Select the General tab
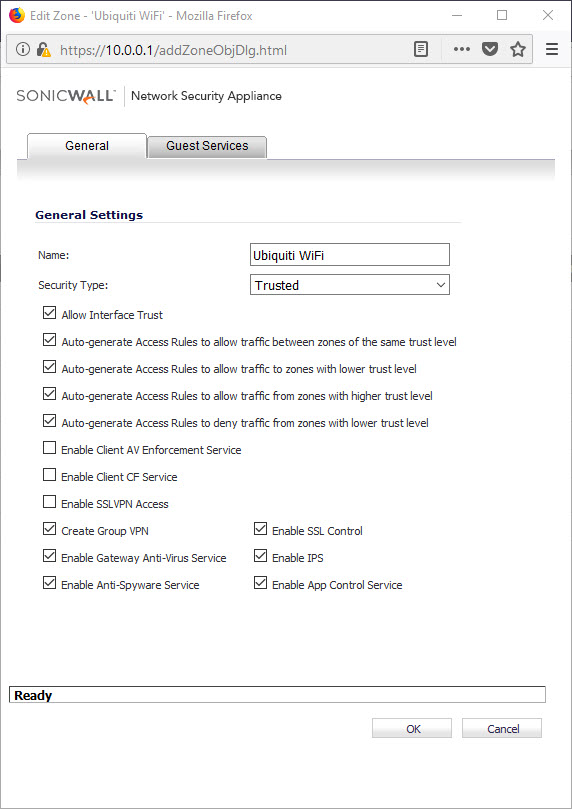The width and height of the screenshot is (572, 809). pyautogui.click(x=87, y=146)
